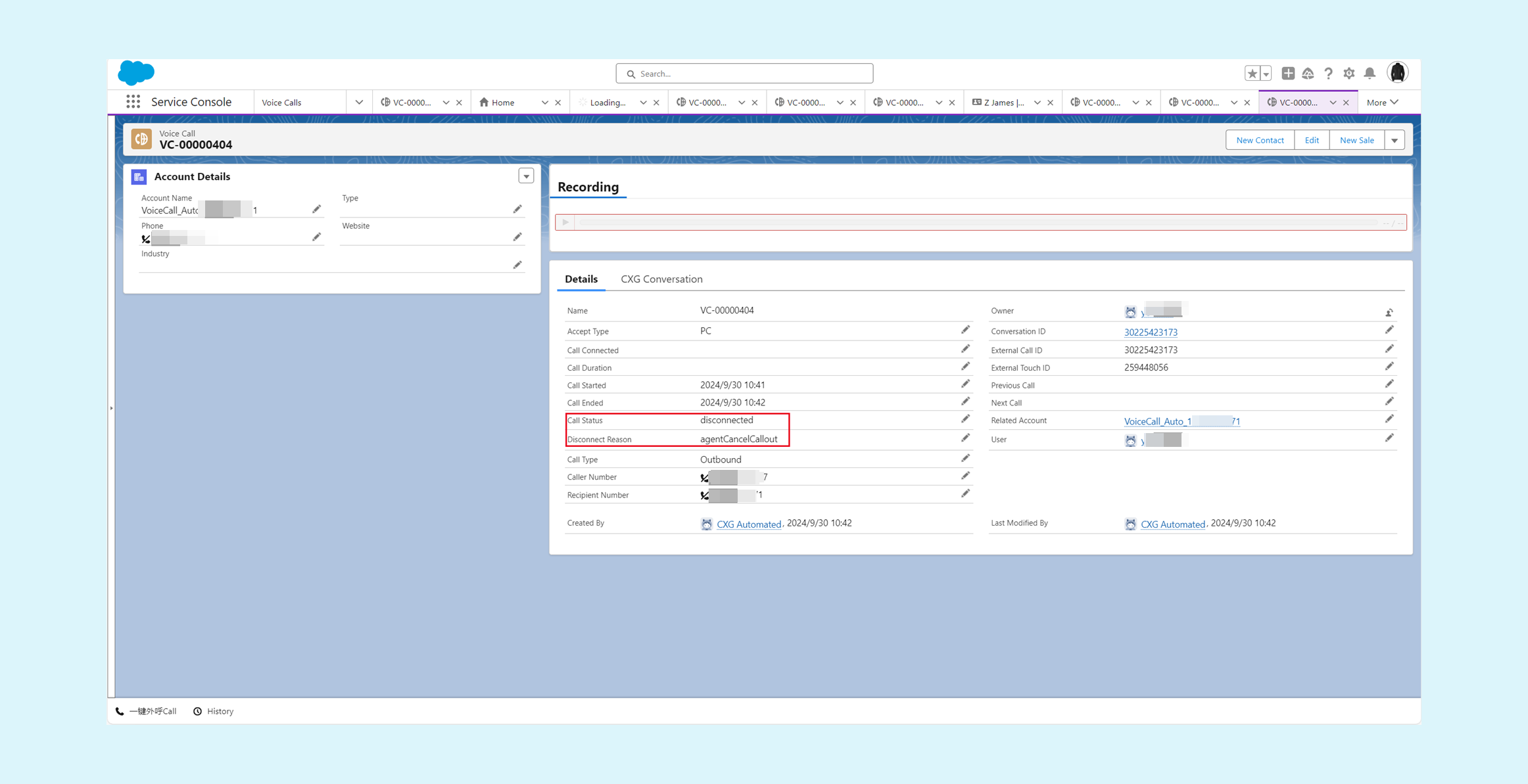Open Conversation ID 30225423173 link
This screenshot has width=1528, height=784.
pos(1151,333)
